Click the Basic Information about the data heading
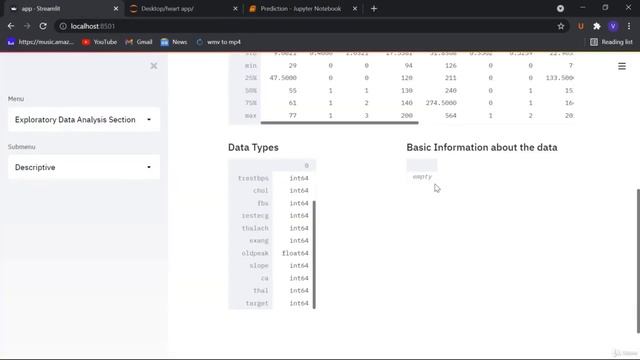Viewport: 640px width, 360px height. pos(482,147)
